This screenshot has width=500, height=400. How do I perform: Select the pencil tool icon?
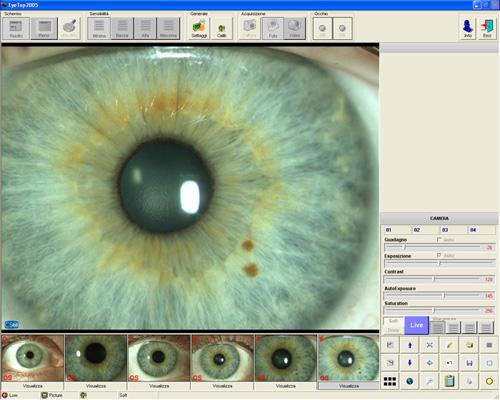(449, 345)
